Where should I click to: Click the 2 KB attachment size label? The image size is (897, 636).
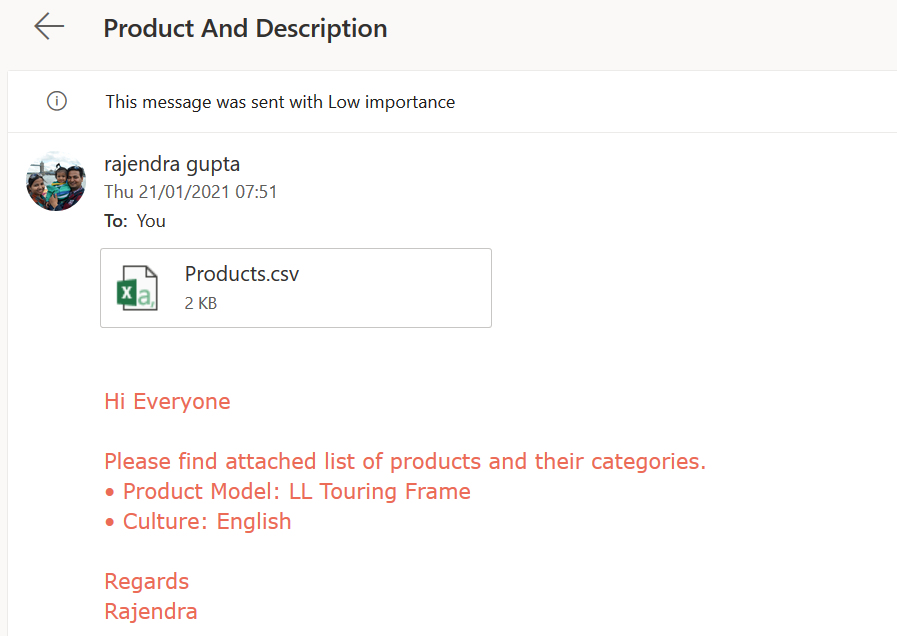point(201,303)
